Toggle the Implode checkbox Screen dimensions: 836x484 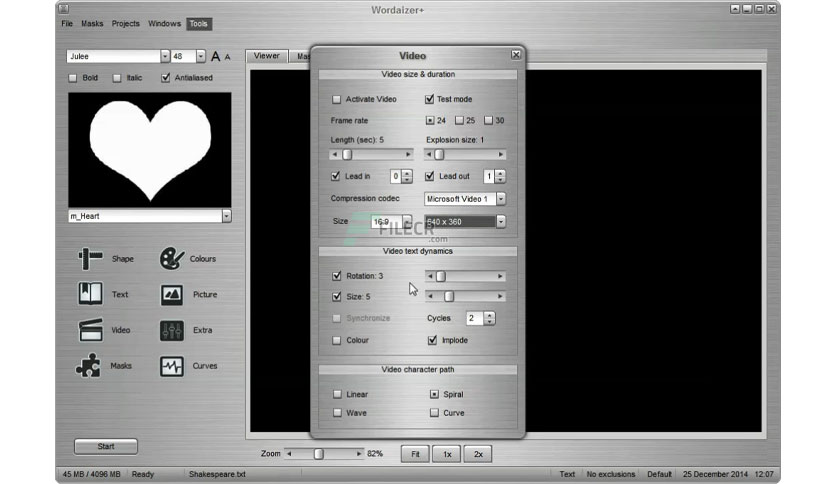[x=432, y=340]
